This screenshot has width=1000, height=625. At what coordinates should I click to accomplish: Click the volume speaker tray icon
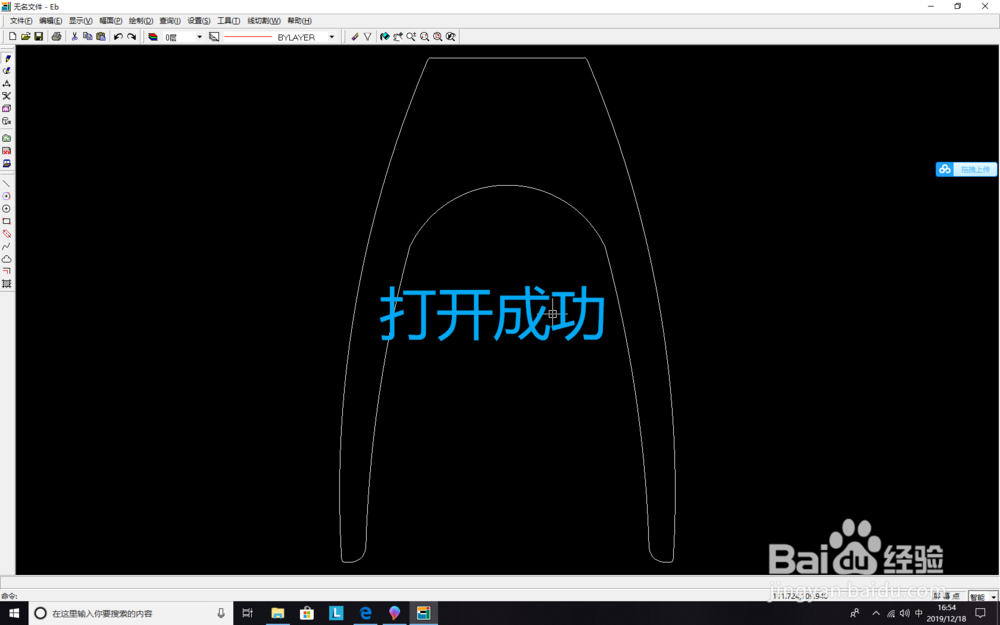coord(904,614)
